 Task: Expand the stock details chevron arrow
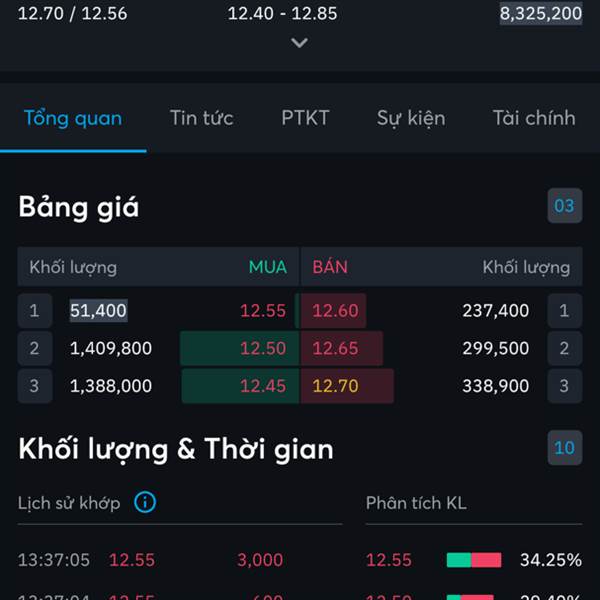pyautogui.click(x=299, y=42)
